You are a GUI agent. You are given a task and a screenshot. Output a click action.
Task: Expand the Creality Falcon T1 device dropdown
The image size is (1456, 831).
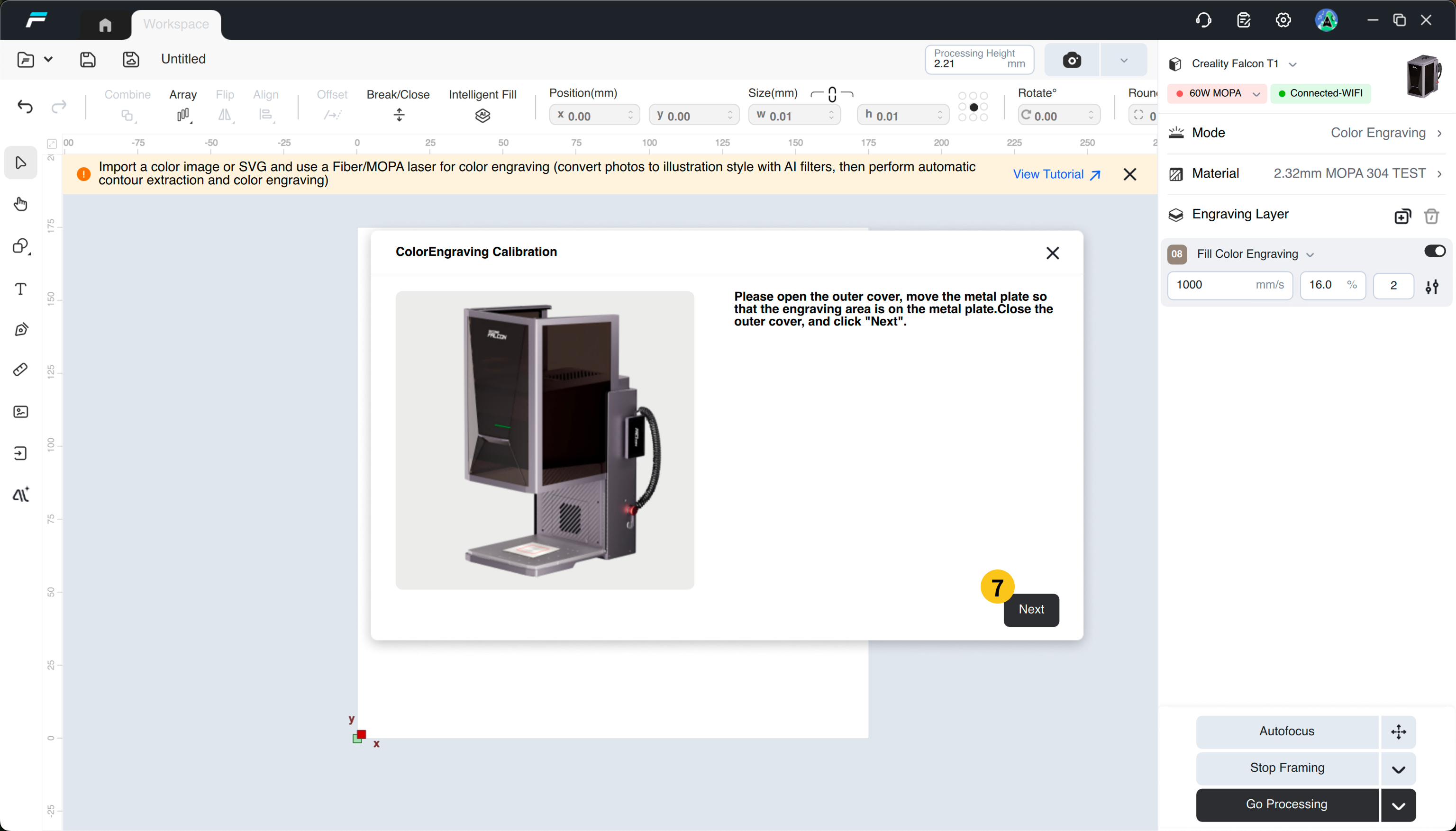coord(1292,64)
